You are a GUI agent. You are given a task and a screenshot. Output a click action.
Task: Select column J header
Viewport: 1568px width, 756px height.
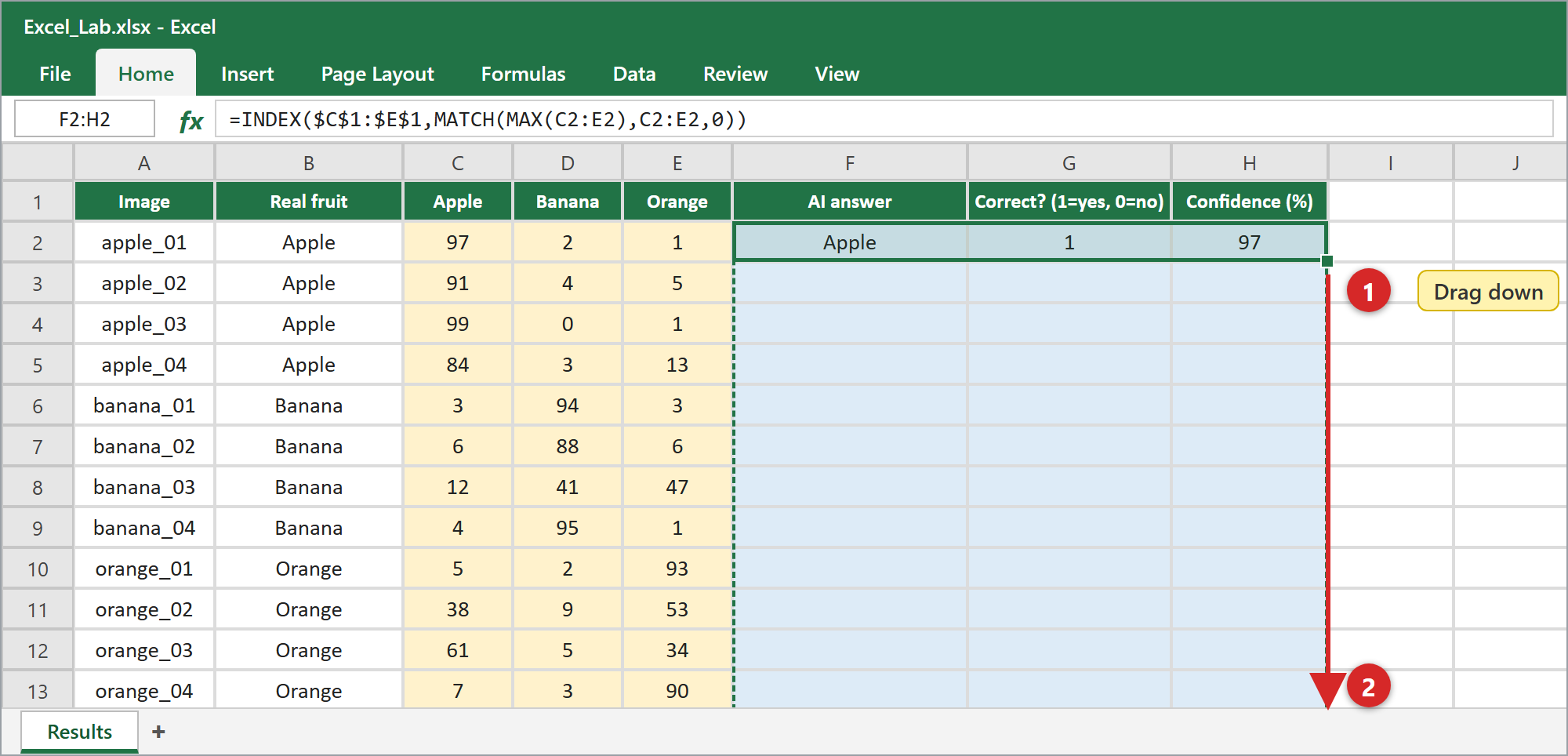[x=1510, y=163]
